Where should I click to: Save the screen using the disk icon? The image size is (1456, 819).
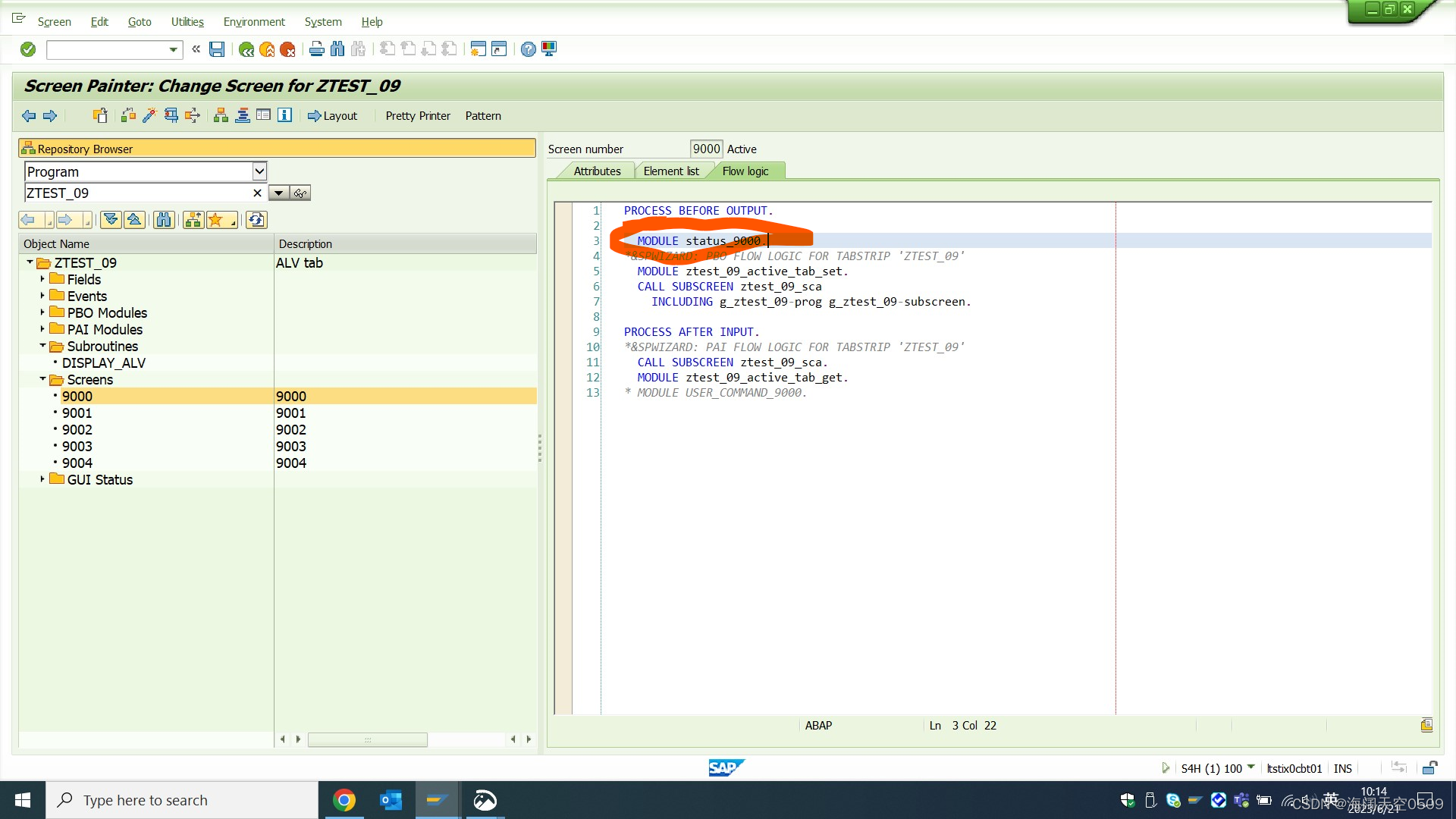[x=217, y=49]
